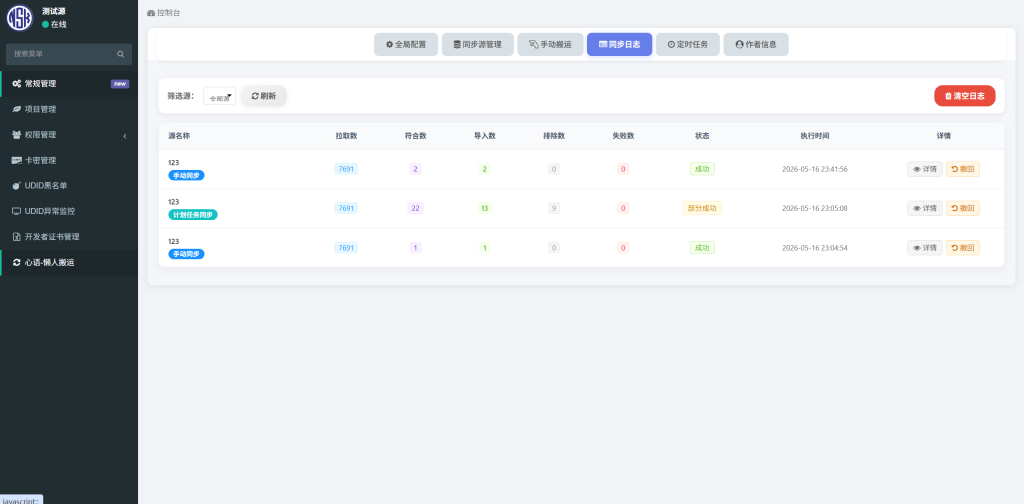Open 项目管理 menu item
The height and width of the screenshot is (504, 1024).
pos(69,109)
